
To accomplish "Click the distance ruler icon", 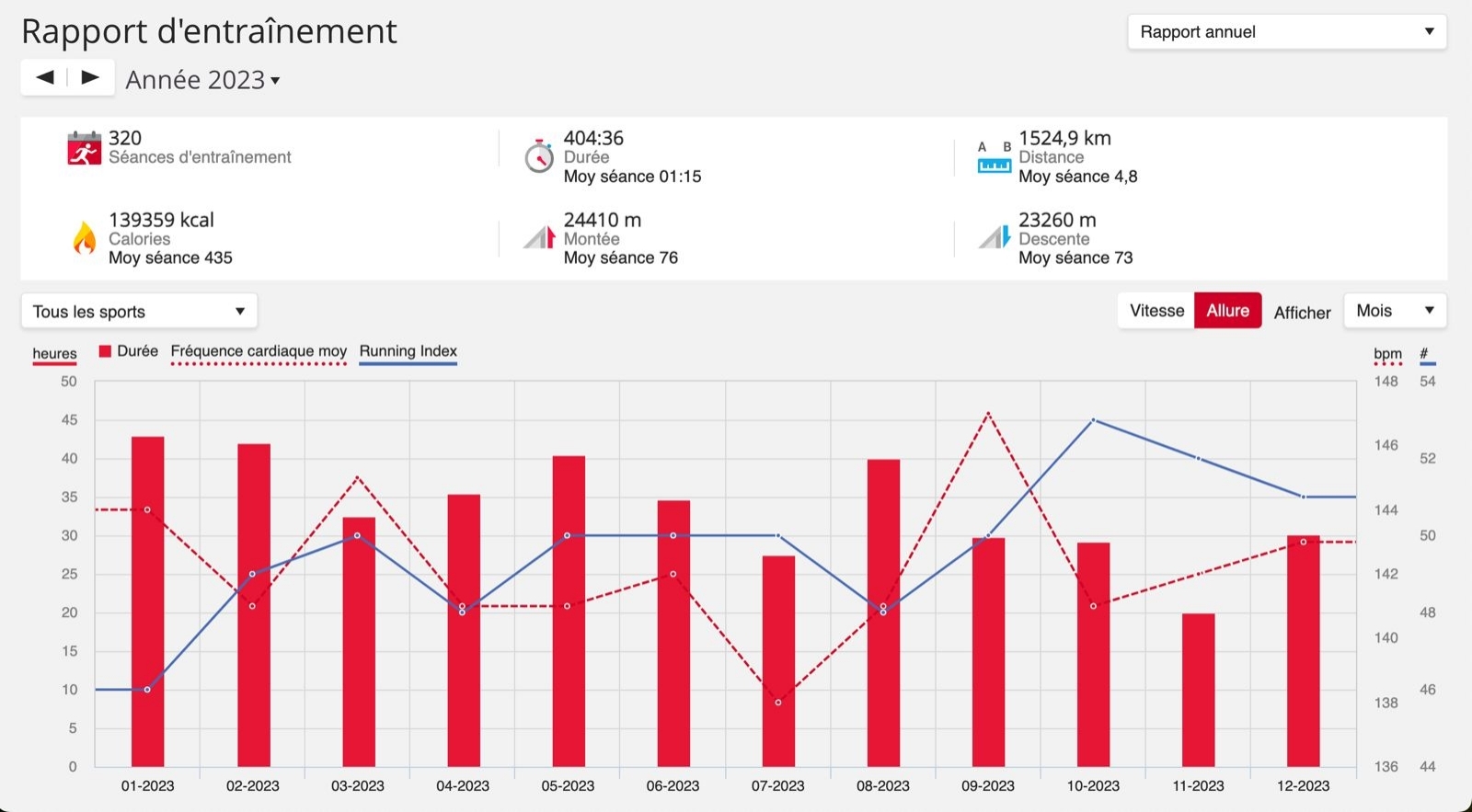I will (x=994, y=158).
